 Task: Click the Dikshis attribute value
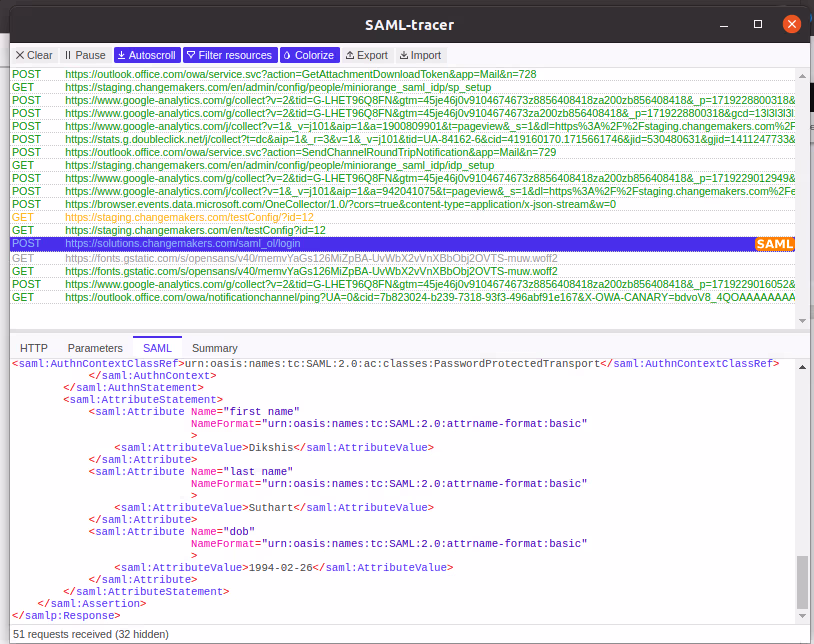271,447
